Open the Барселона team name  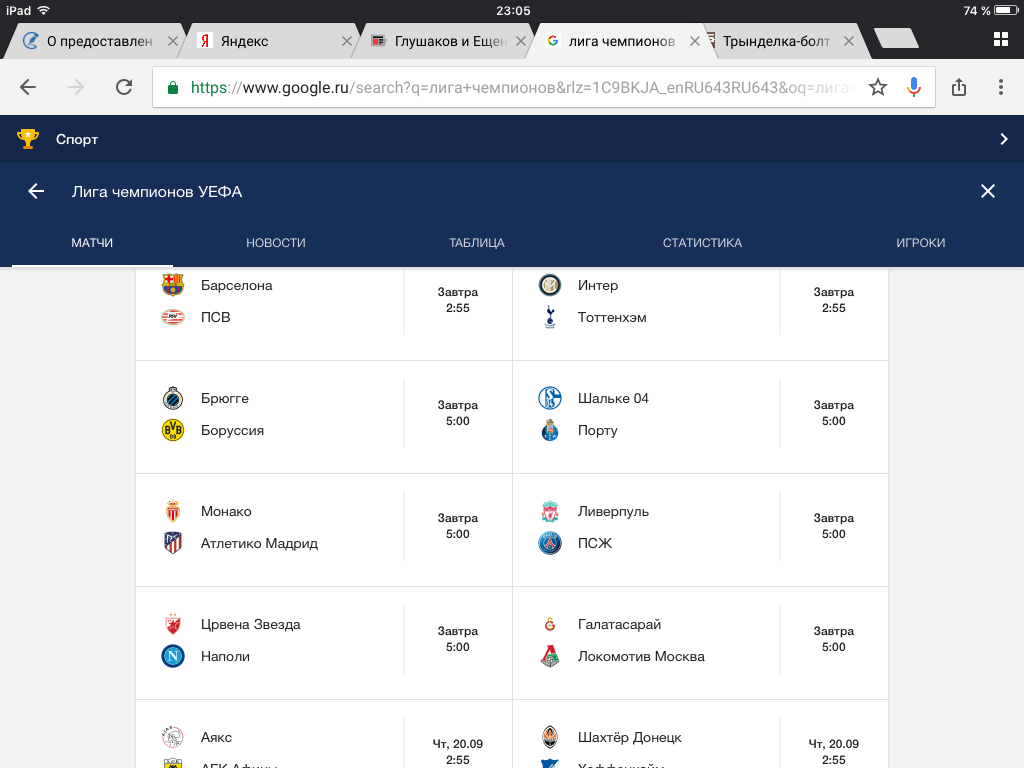236,285
